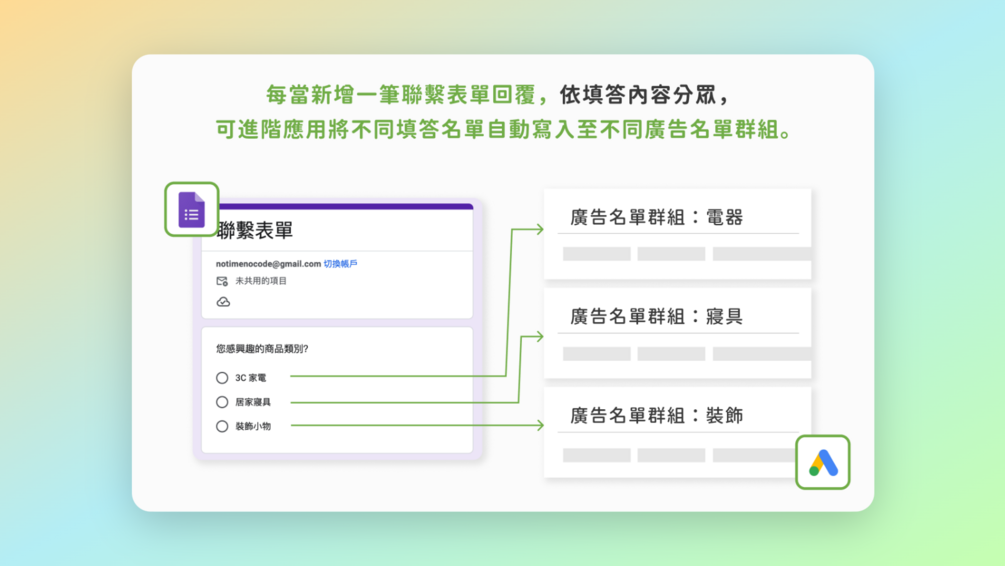Open the 廣告名單群組：電器 card
This screenshot has height=566, width=1005.
[x=677, y=234]
